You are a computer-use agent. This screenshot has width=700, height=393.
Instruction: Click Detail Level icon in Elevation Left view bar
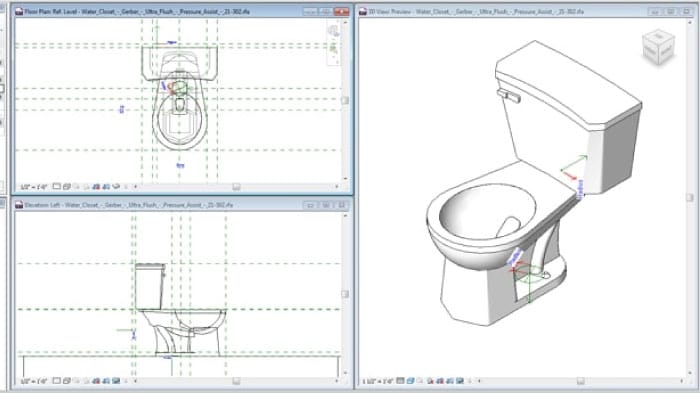tap(57, 380)
